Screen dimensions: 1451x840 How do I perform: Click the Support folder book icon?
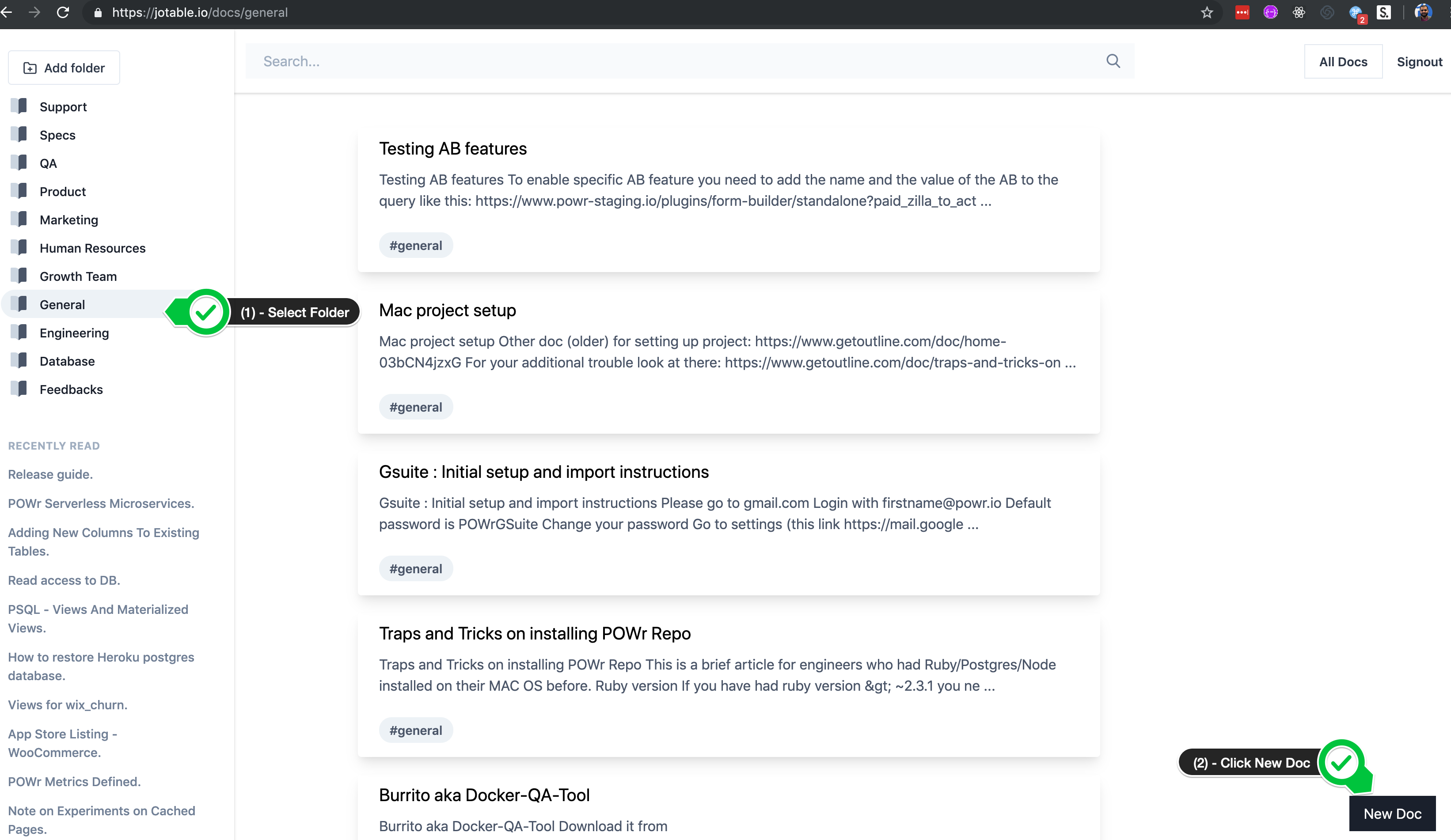point(19,106)
